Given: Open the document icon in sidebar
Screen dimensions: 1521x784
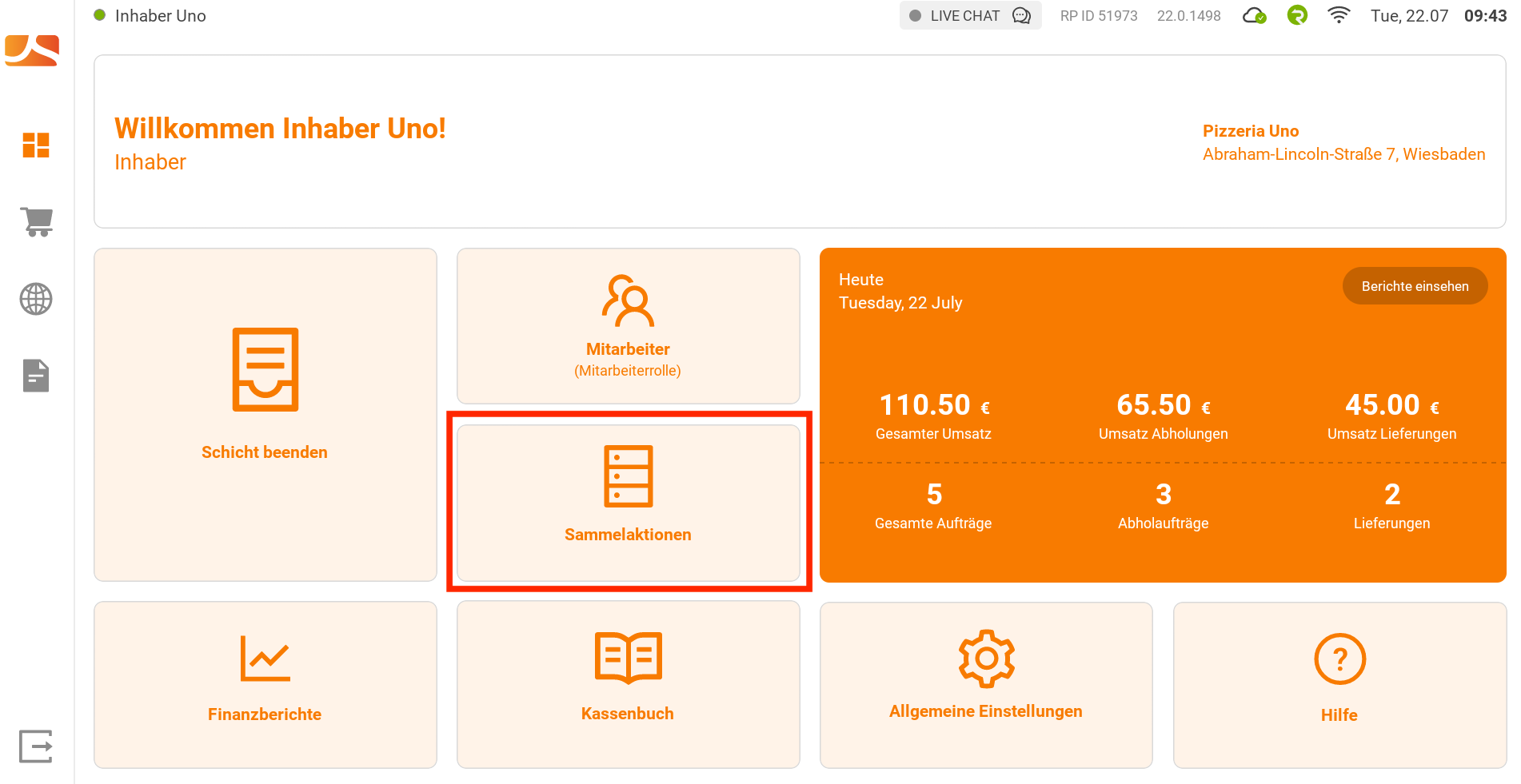Looking at the screenshot, I should [x=36, y=376].
